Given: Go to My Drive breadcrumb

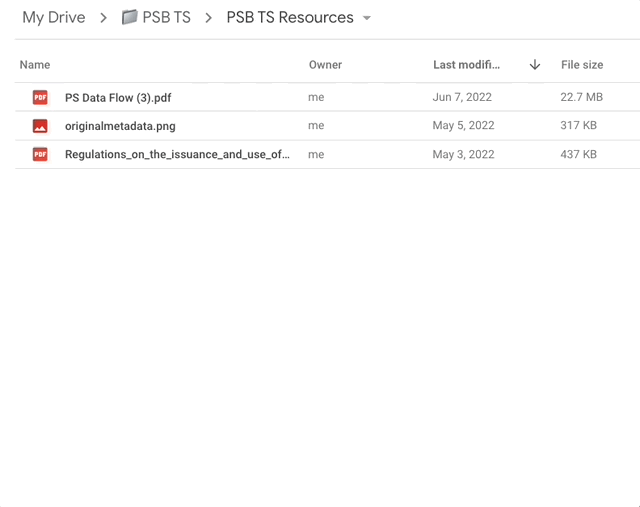Looking at the screenshot, I should [54, 17].
